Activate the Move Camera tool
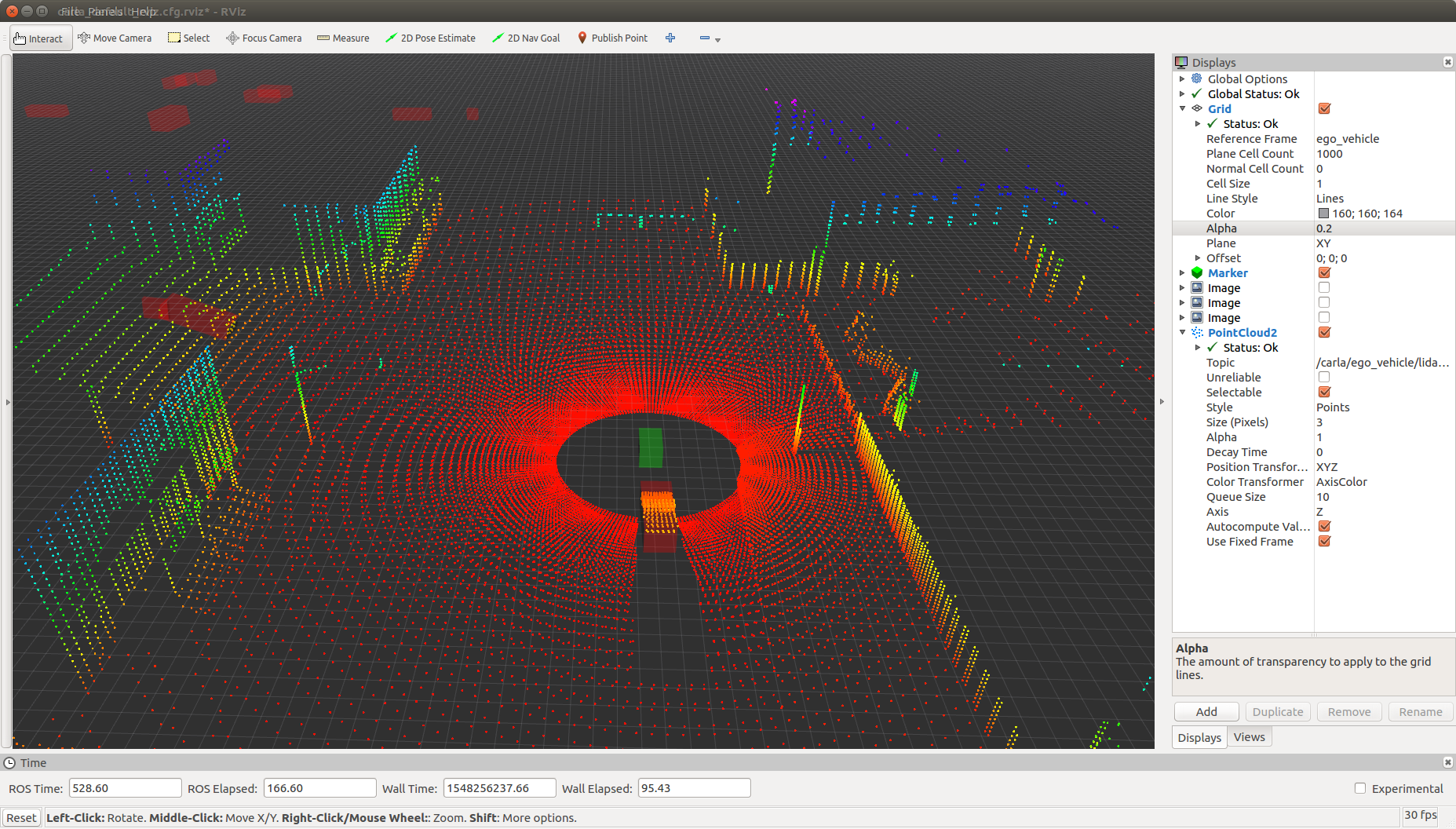Viewport: 1456px width, 829px height. pyautogui.click(x=115, y=38)
